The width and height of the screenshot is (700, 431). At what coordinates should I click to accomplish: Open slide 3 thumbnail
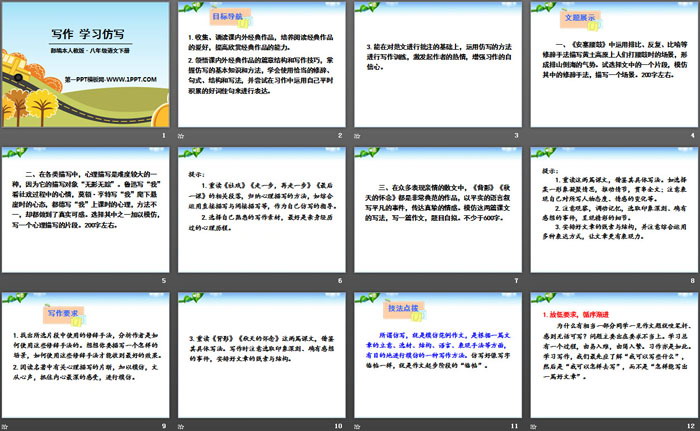coord(438,65)
